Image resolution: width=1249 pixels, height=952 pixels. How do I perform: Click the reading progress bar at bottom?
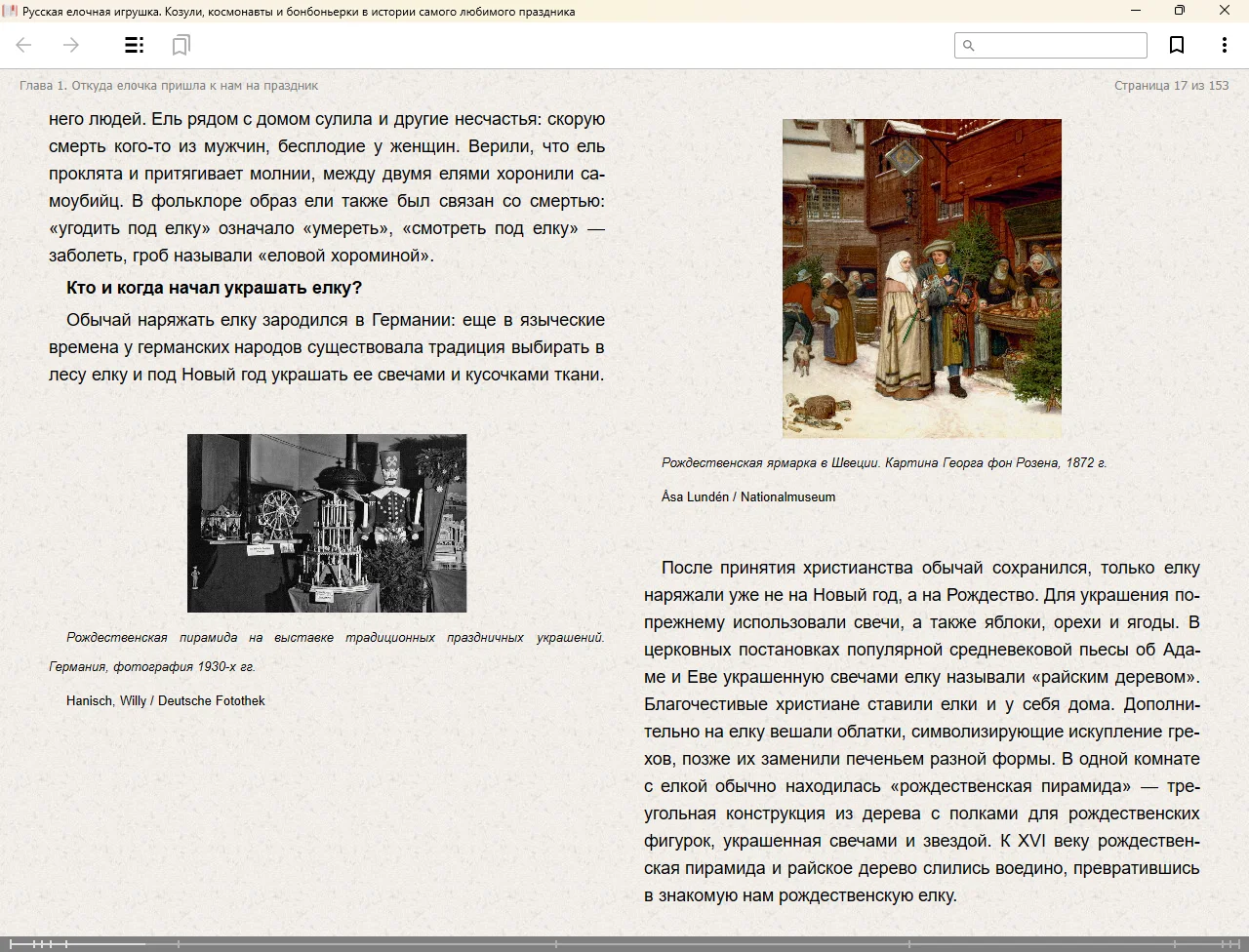tap(624, 943)
